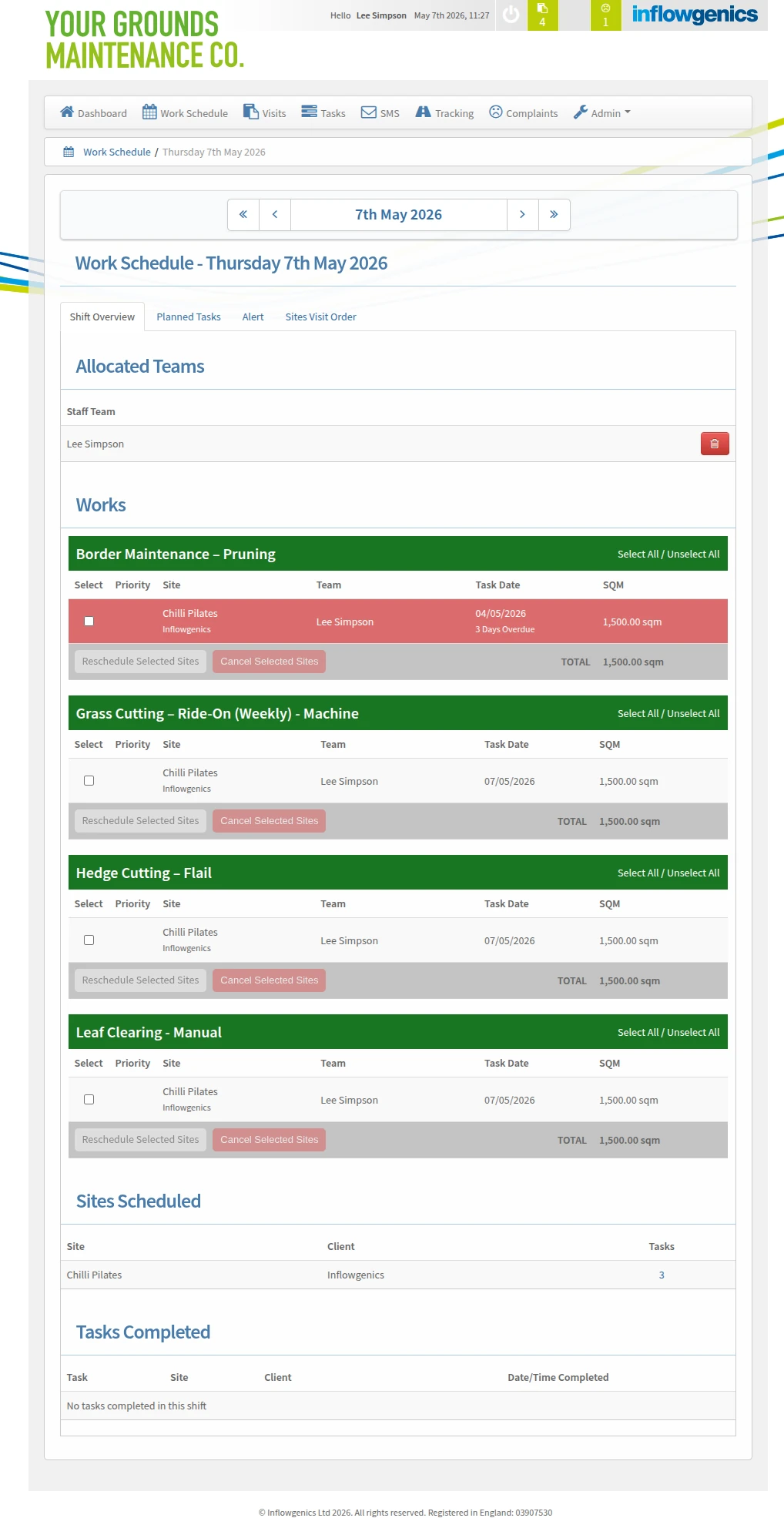Image resolution: width=784 pixels, height=1518 pixels.
Task: Click Border Maintenance – Pruning header
Action: [176, 554]
